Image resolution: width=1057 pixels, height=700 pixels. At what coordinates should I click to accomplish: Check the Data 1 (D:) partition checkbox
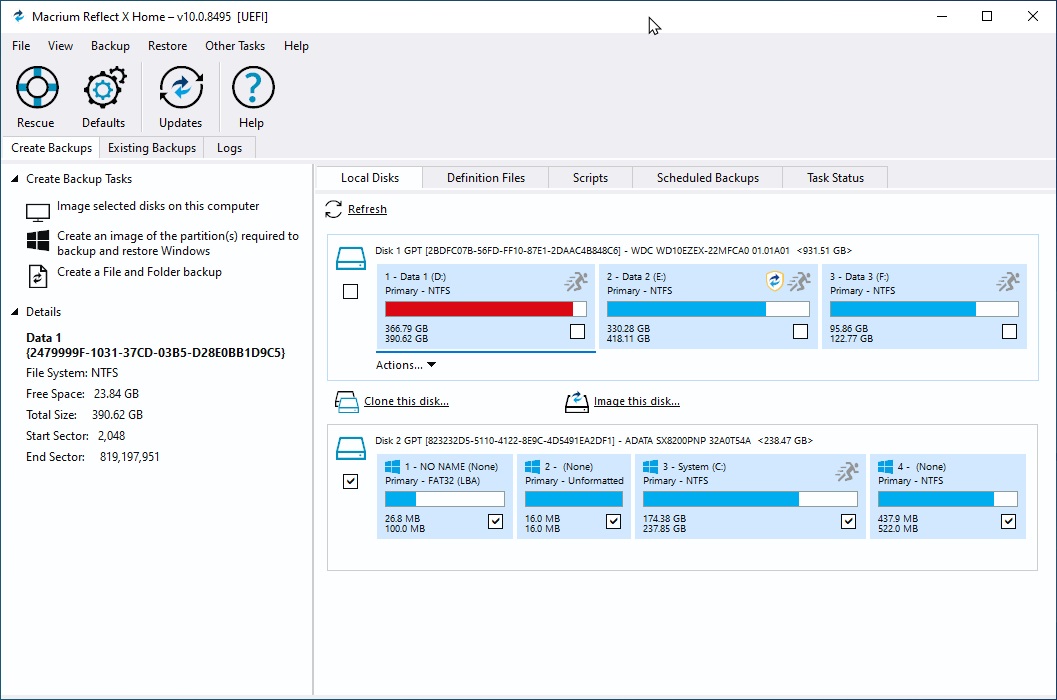[577, 331]
